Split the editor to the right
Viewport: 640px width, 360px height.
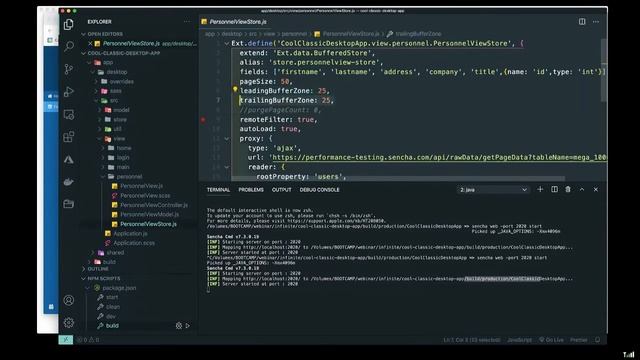582,22
